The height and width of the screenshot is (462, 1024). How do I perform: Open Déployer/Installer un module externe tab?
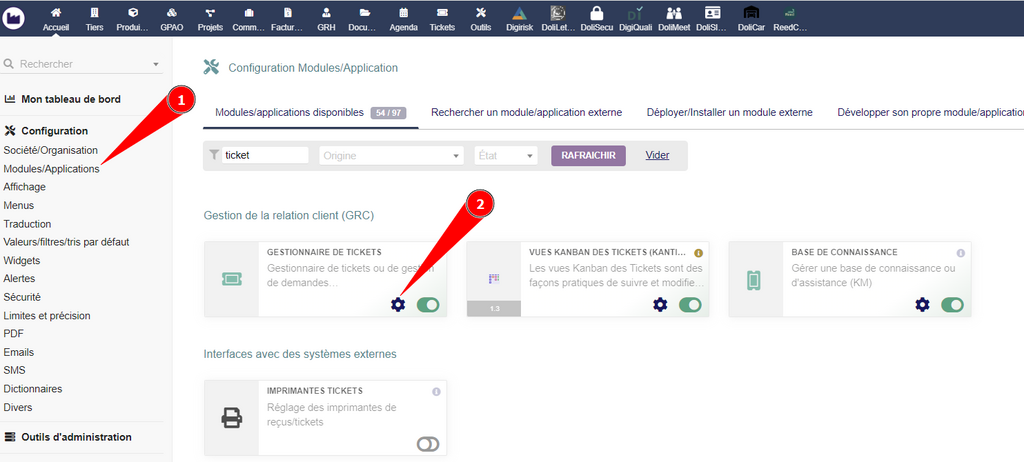[729, 113]
